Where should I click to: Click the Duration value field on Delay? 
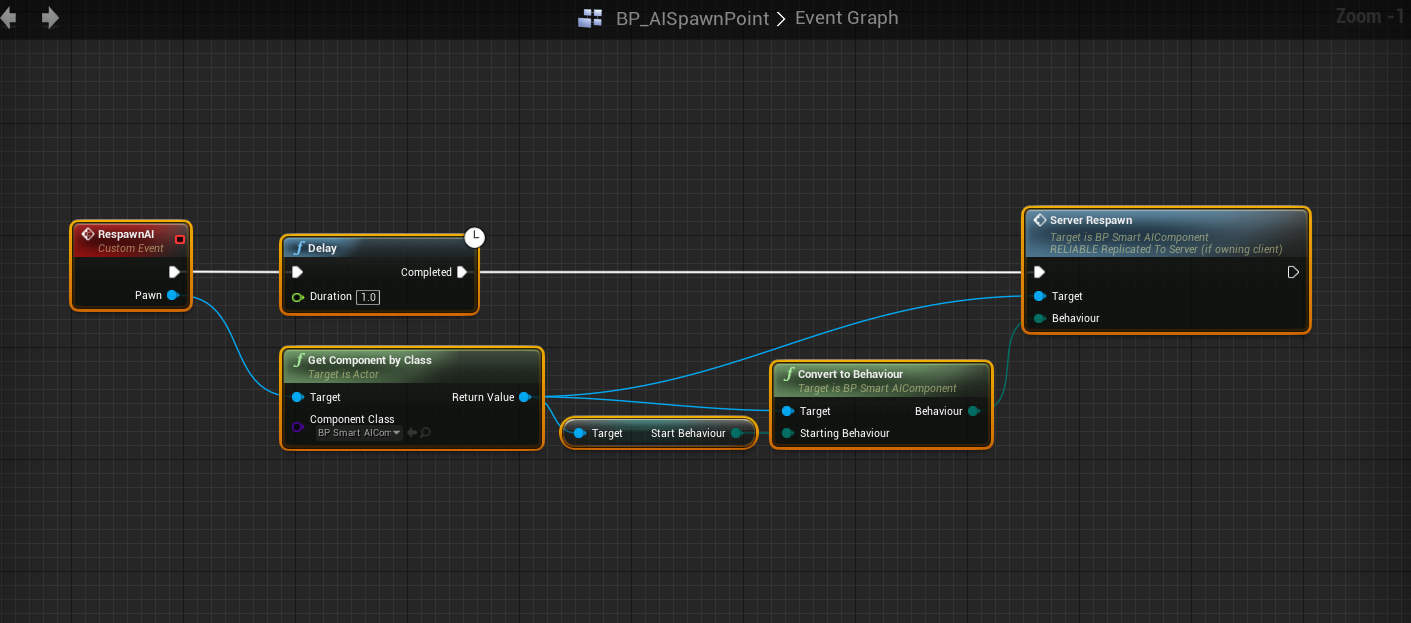pyautogui.click(x=368, y=297)
